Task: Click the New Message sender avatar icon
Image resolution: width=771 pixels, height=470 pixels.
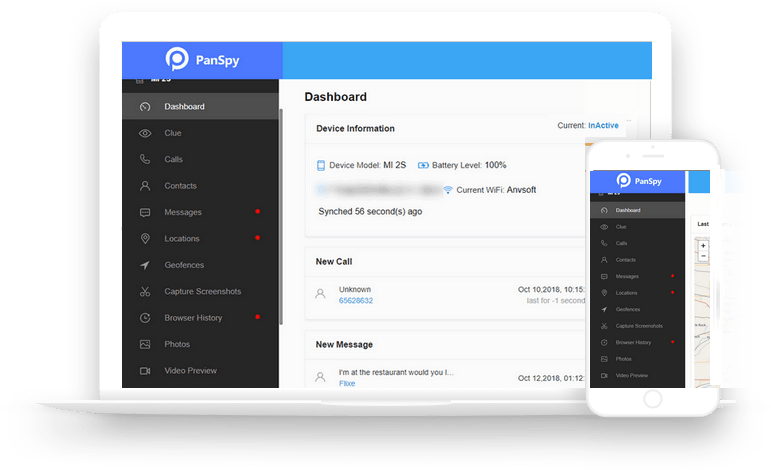Action: (320, 377)
